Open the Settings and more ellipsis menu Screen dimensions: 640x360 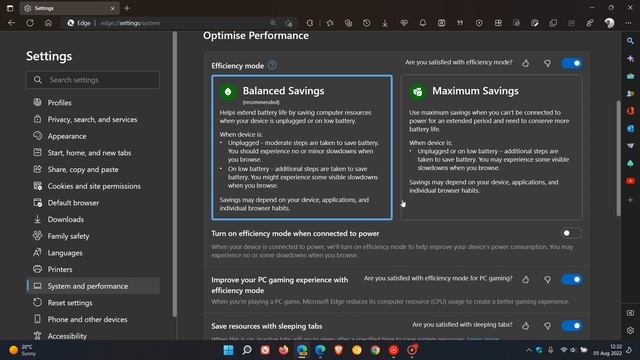[x=628, y=23]
